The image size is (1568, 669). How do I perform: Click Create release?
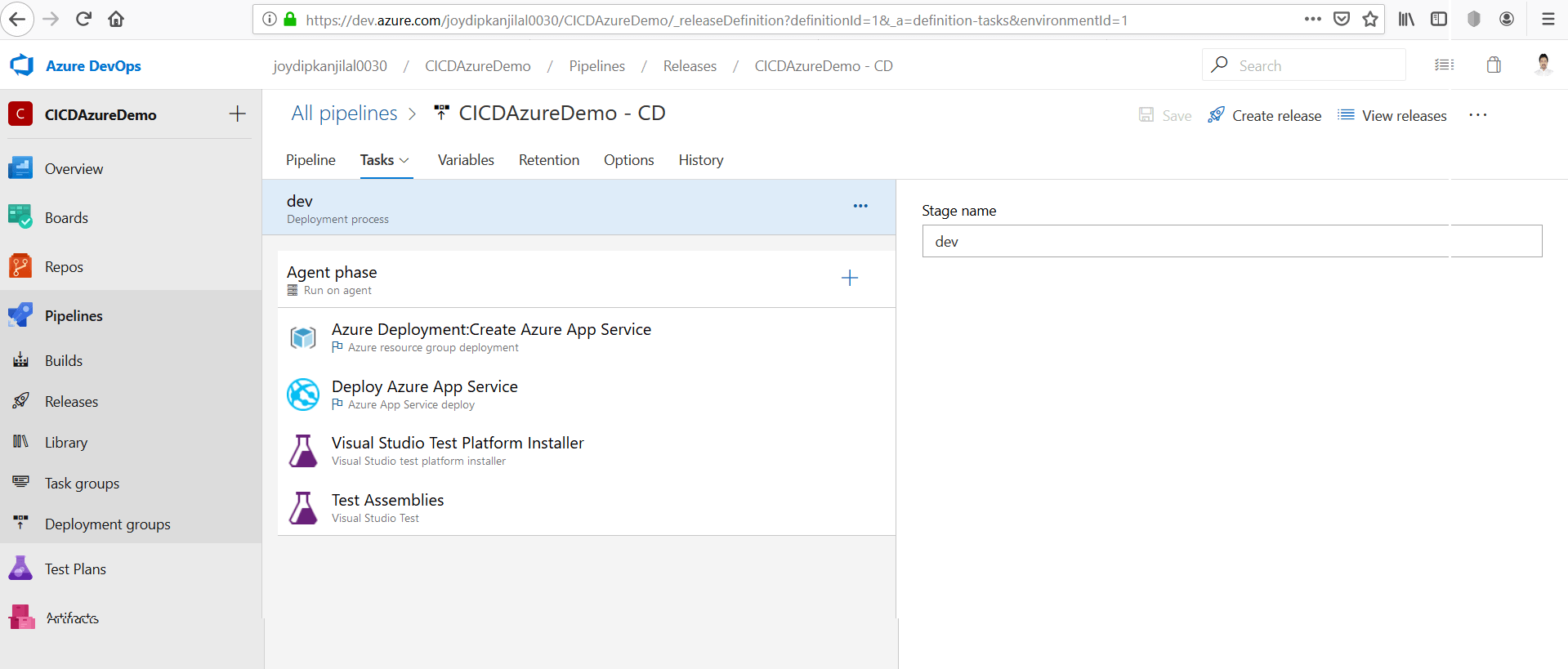(1265, 115)
